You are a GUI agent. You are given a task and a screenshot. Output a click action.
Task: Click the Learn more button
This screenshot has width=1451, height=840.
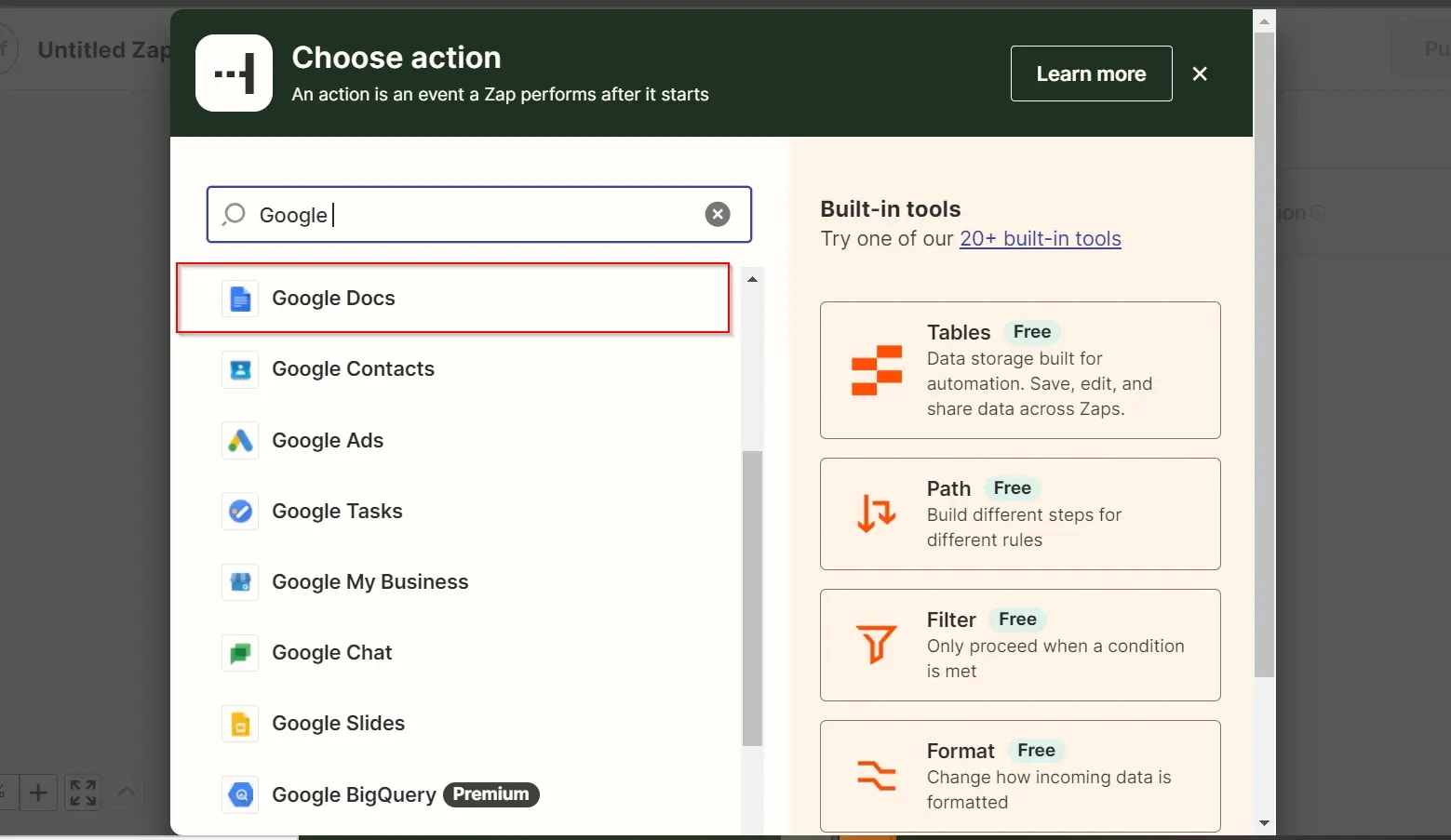click(x=1091, y=73)
